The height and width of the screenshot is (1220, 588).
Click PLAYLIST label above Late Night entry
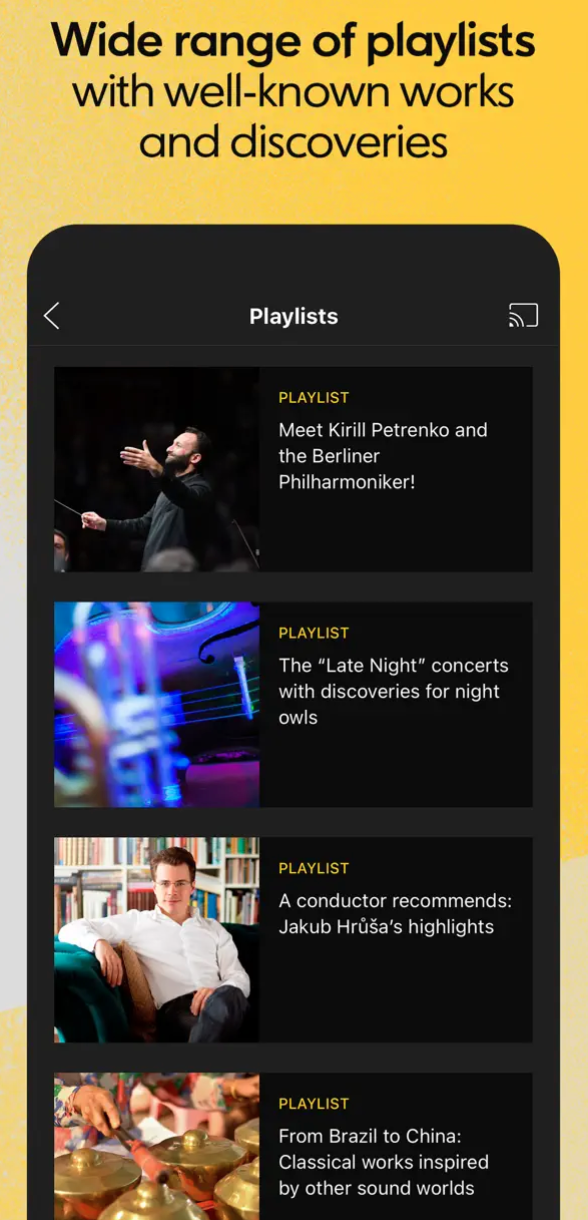point(314,633)
